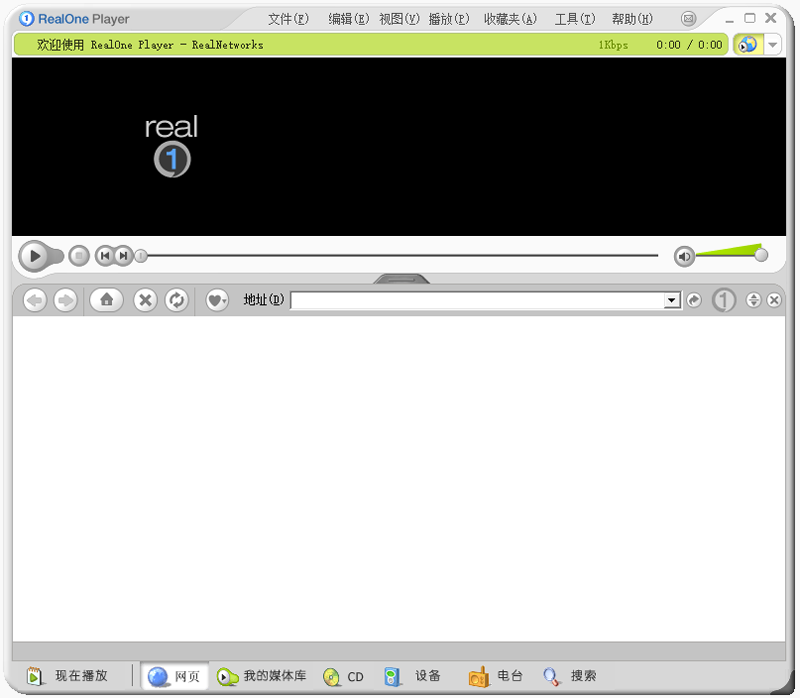Open the browser home page
The image size is (800, 698).
(107, 300)
